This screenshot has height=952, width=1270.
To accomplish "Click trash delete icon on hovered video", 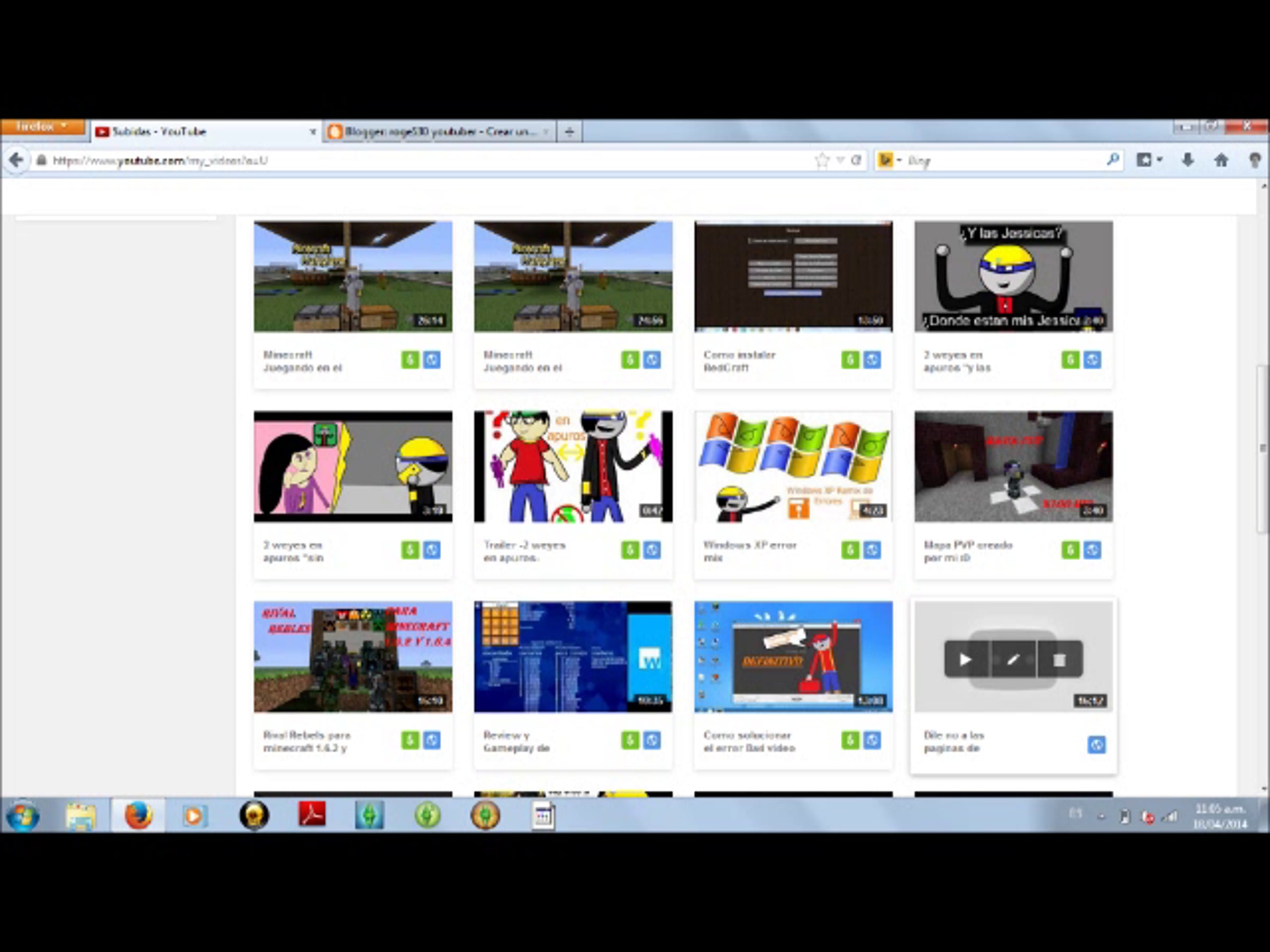I will [x=1059, y=660].
